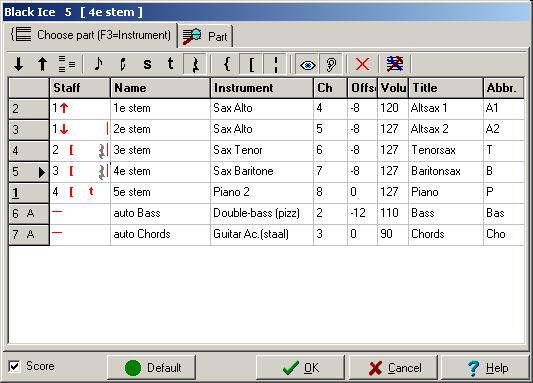Move the part down with the down arrow icon

19,64
